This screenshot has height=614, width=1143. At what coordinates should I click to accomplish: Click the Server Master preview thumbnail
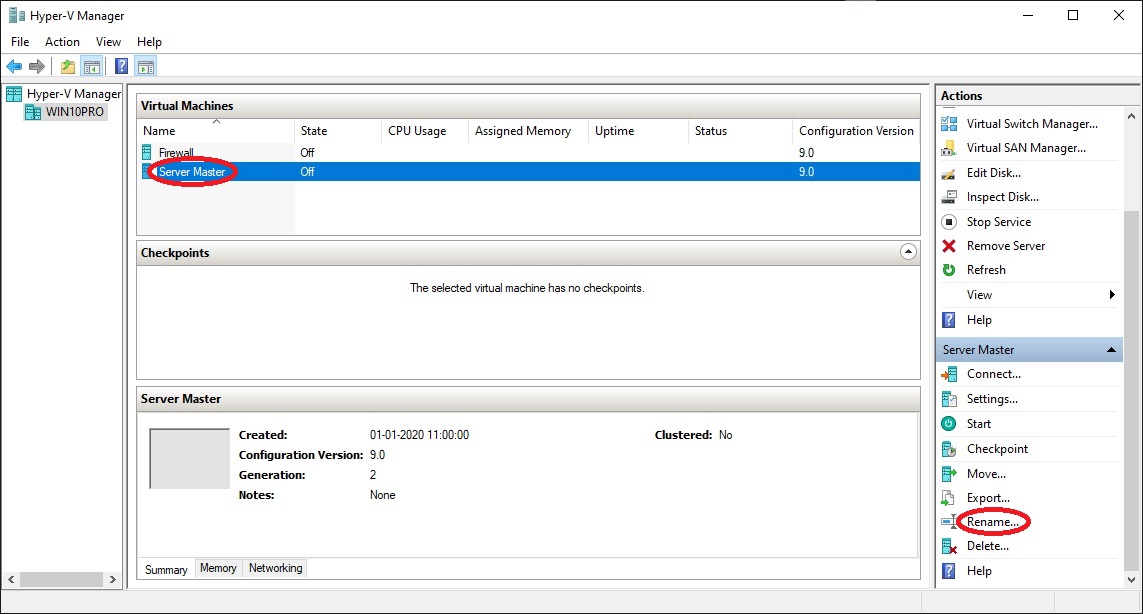190,459
